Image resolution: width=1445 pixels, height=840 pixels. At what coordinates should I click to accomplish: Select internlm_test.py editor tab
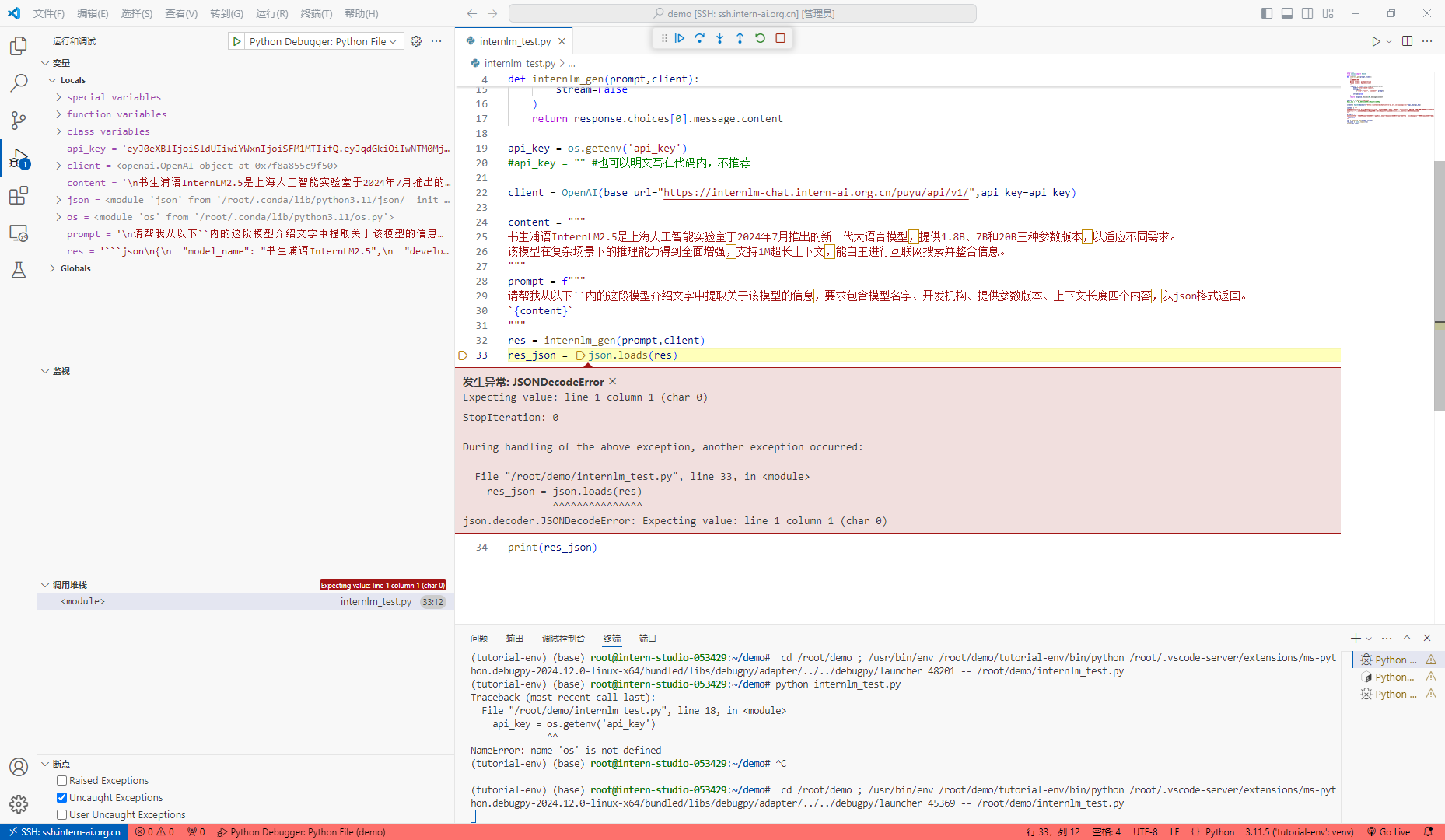(x=515, y=41)
